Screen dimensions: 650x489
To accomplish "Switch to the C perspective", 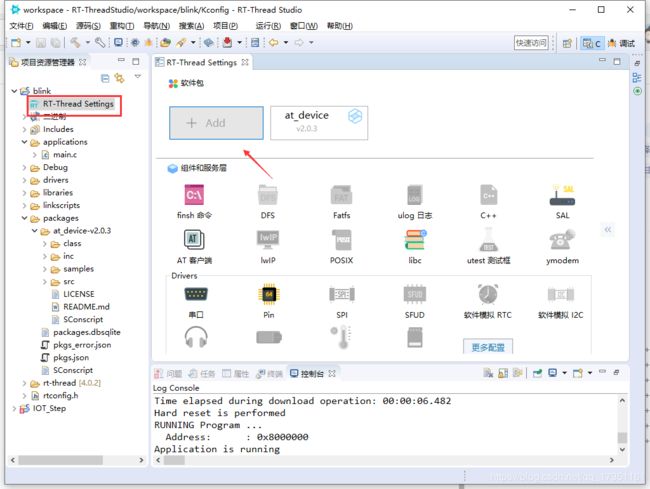I will point(592,43).
